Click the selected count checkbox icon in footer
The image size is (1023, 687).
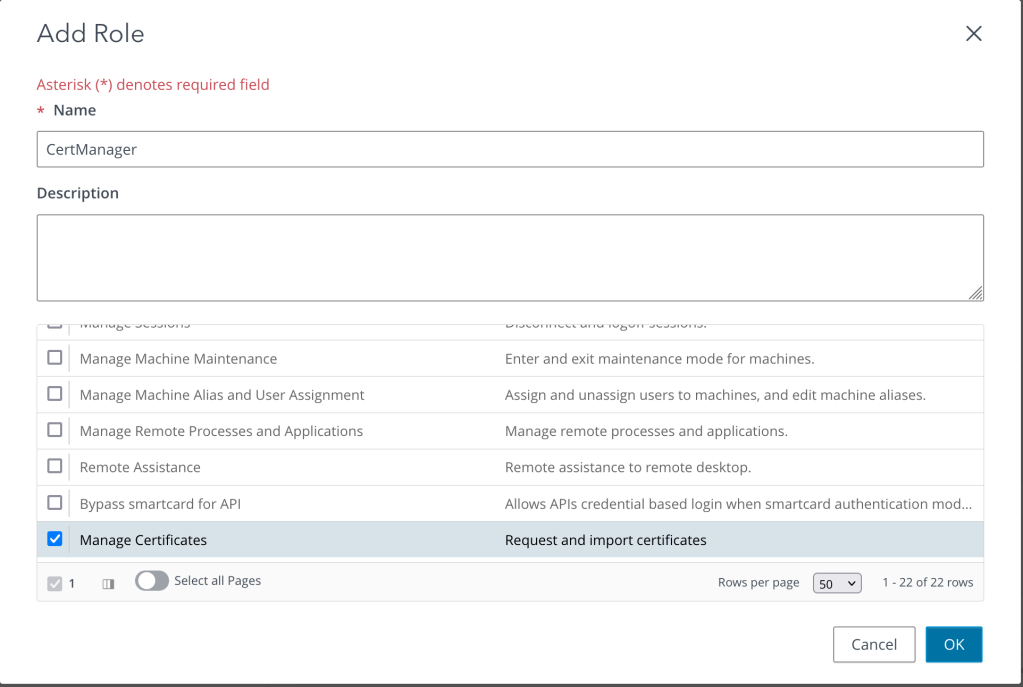tap(54, 583)
